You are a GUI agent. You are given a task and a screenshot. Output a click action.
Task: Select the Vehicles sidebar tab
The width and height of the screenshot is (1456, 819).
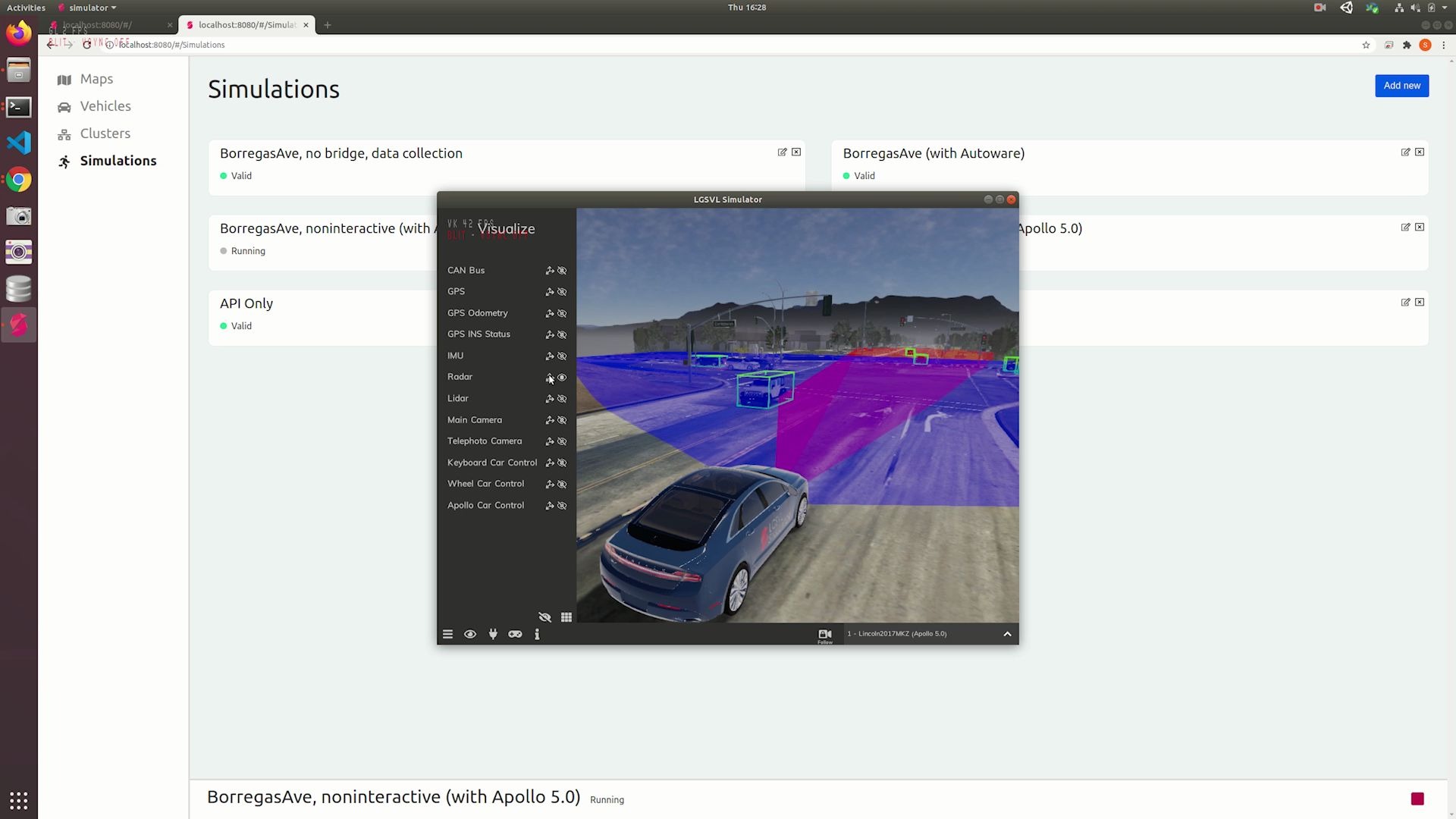(x=105, y=106)
